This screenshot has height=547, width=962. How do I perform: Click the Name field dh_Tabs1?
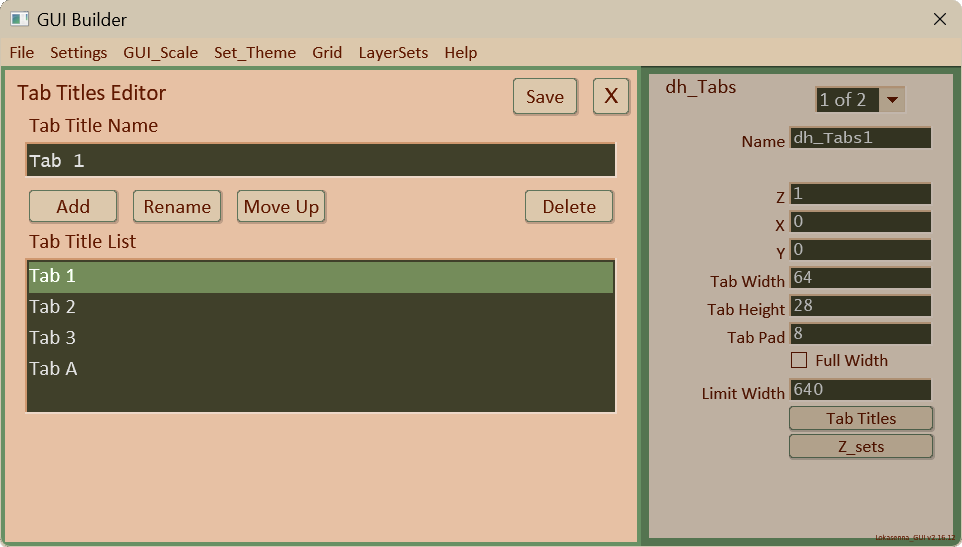pos(860,138)
